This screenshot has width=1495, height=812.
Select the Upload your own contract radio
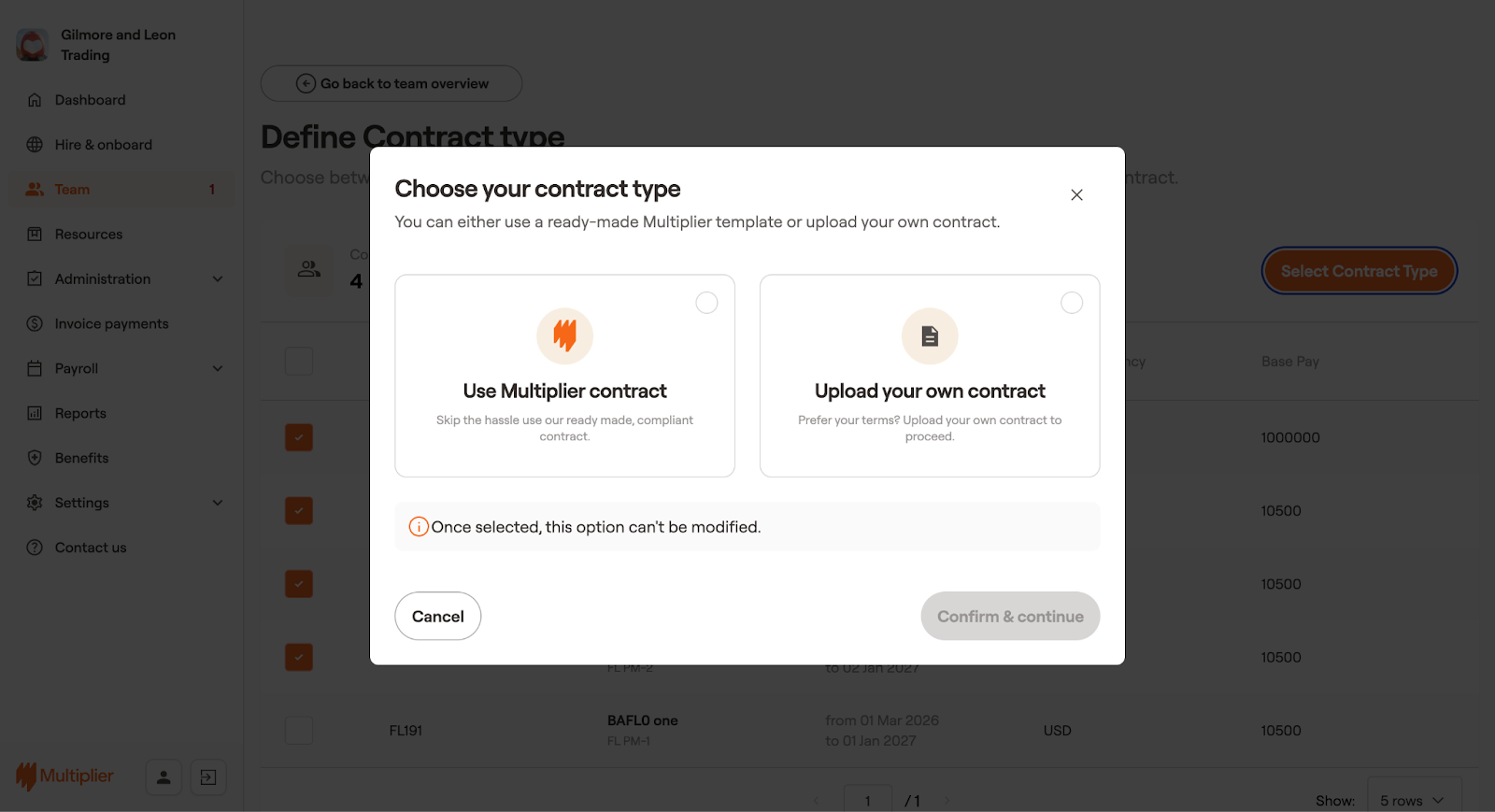[x=1072, y=303]
